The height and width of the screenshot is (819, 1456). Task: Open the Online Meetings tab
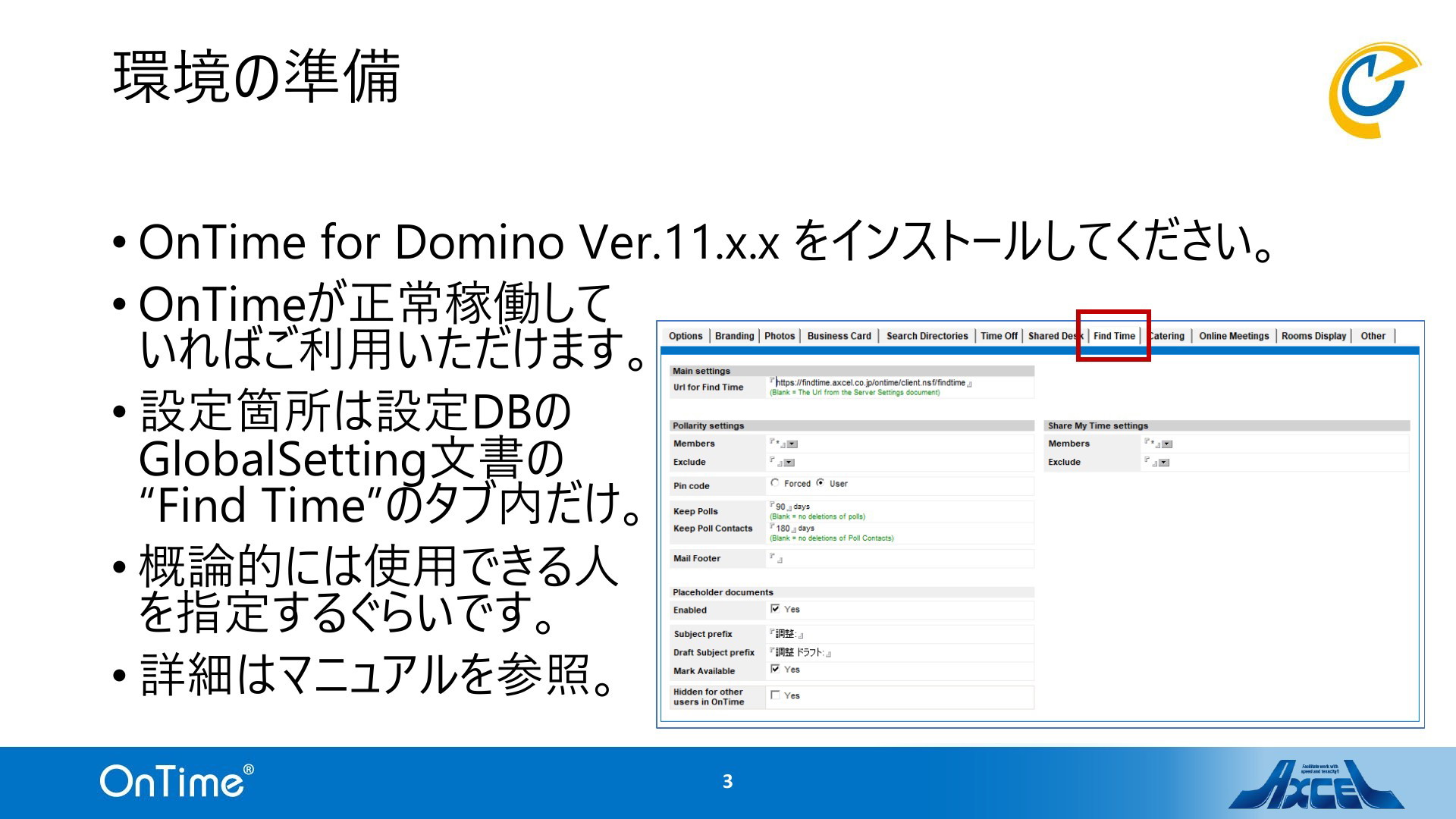[x=1233, y=336]
